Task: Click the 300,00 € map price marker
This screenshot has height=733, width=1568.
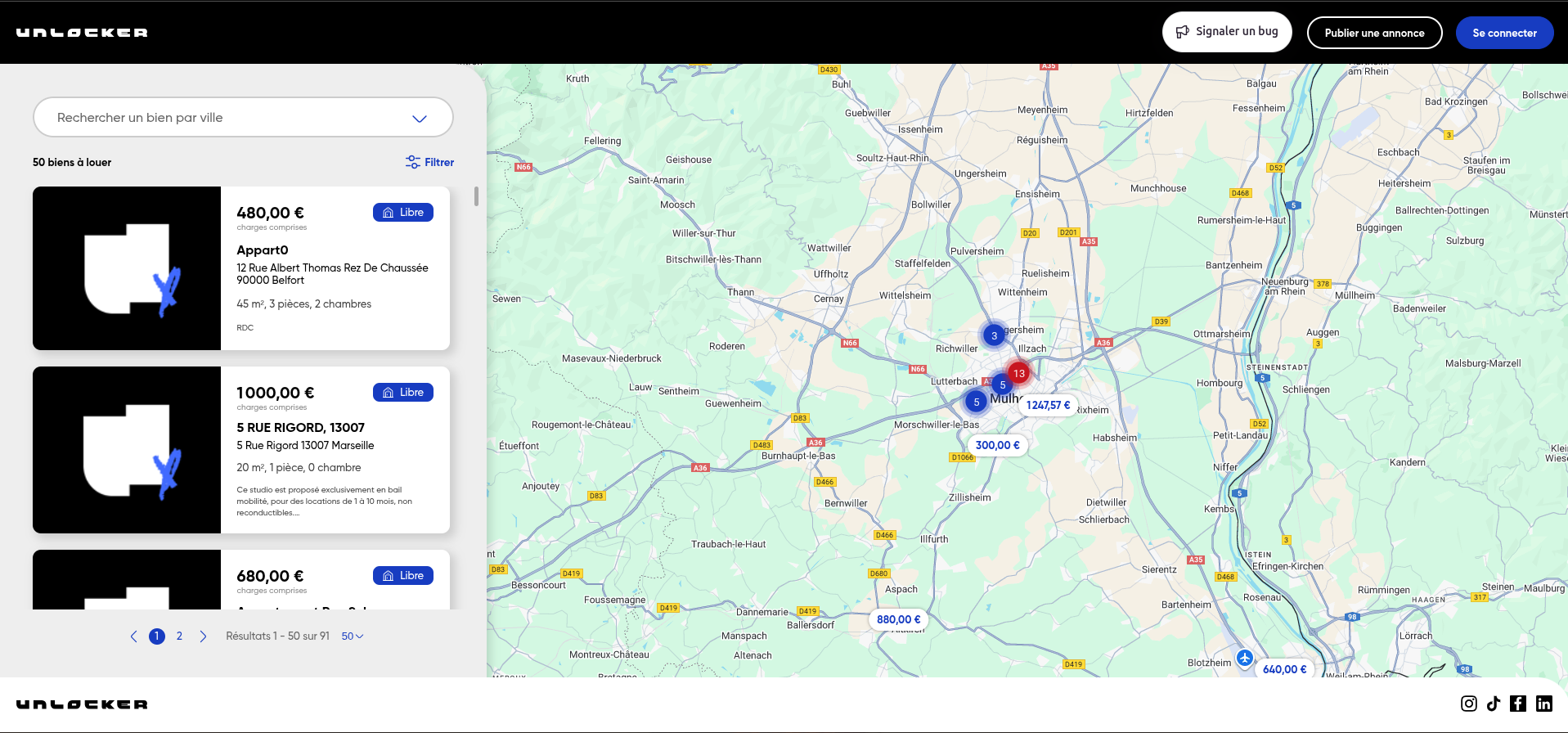Action: tap(997, 445)
